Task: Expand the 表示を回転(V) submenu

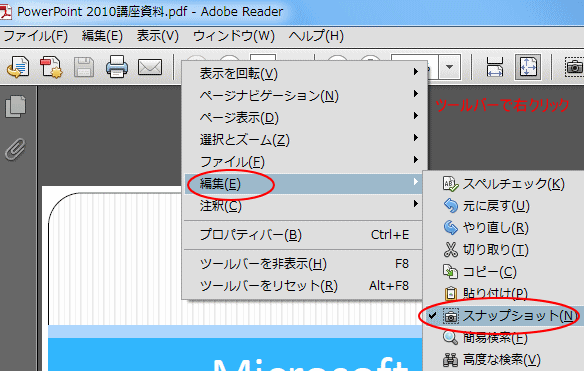Action: [304, 73]
